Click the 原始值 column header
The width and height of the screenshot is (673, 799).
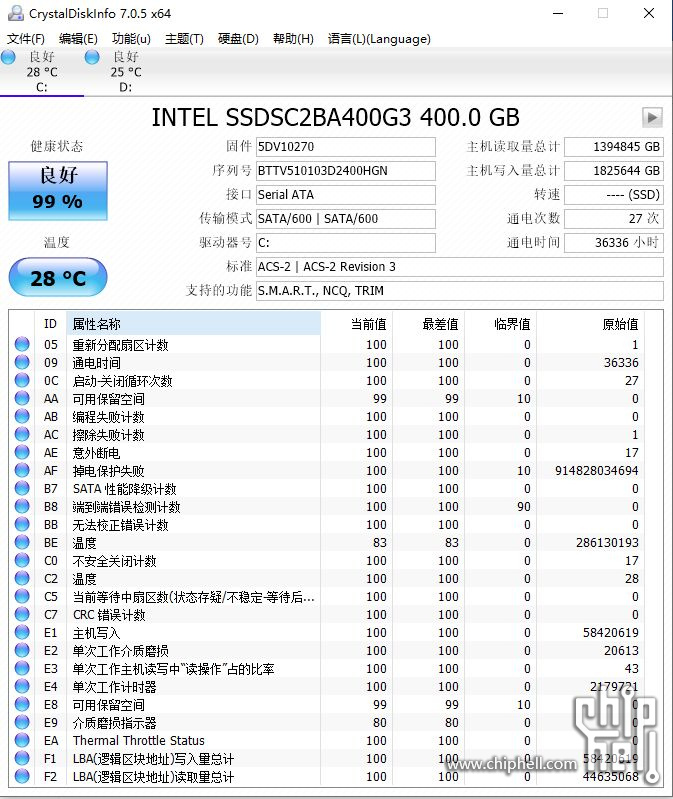590,324
